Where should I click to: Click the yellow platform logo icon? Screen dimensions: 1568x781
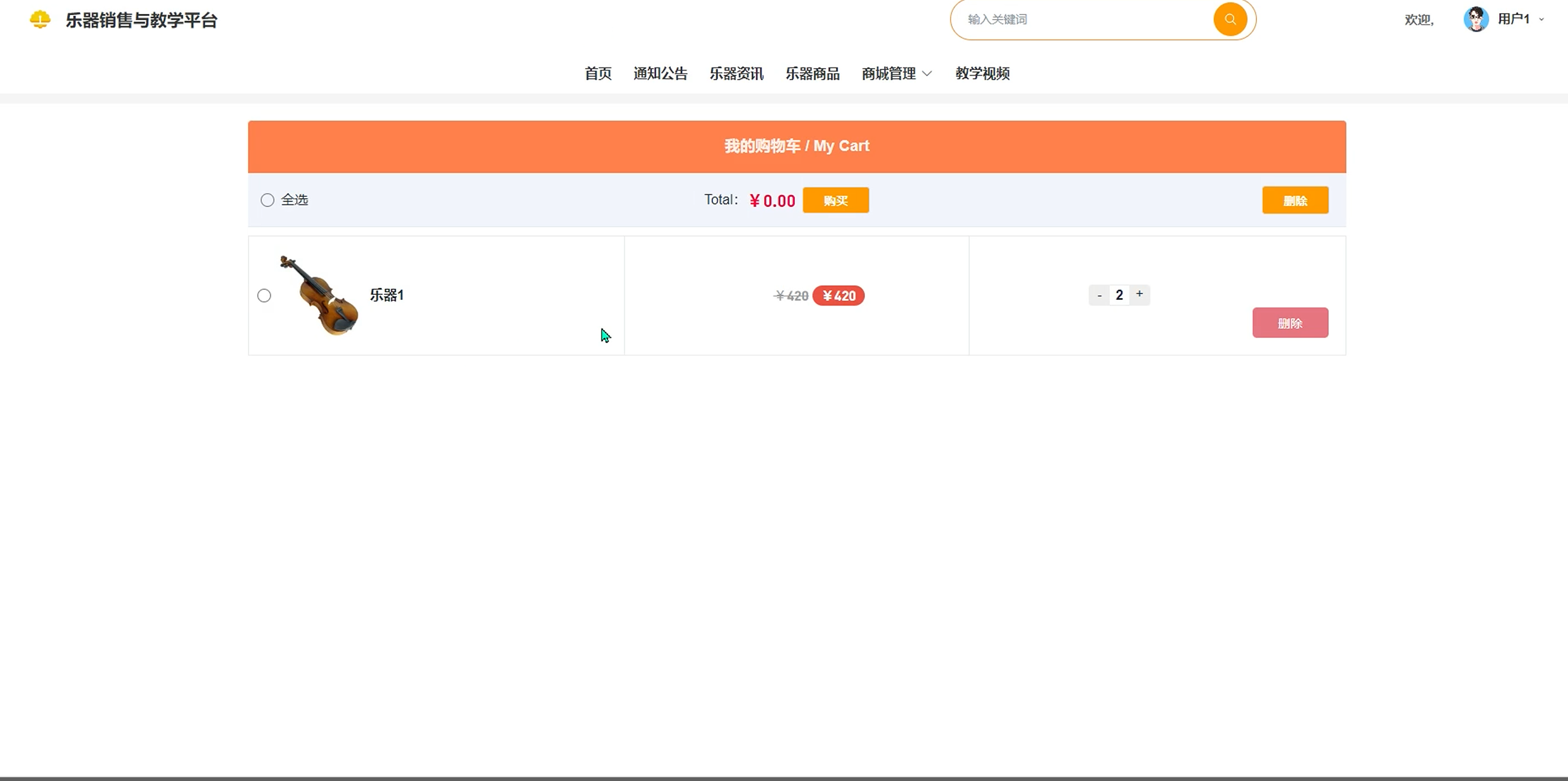click(40, 20)
